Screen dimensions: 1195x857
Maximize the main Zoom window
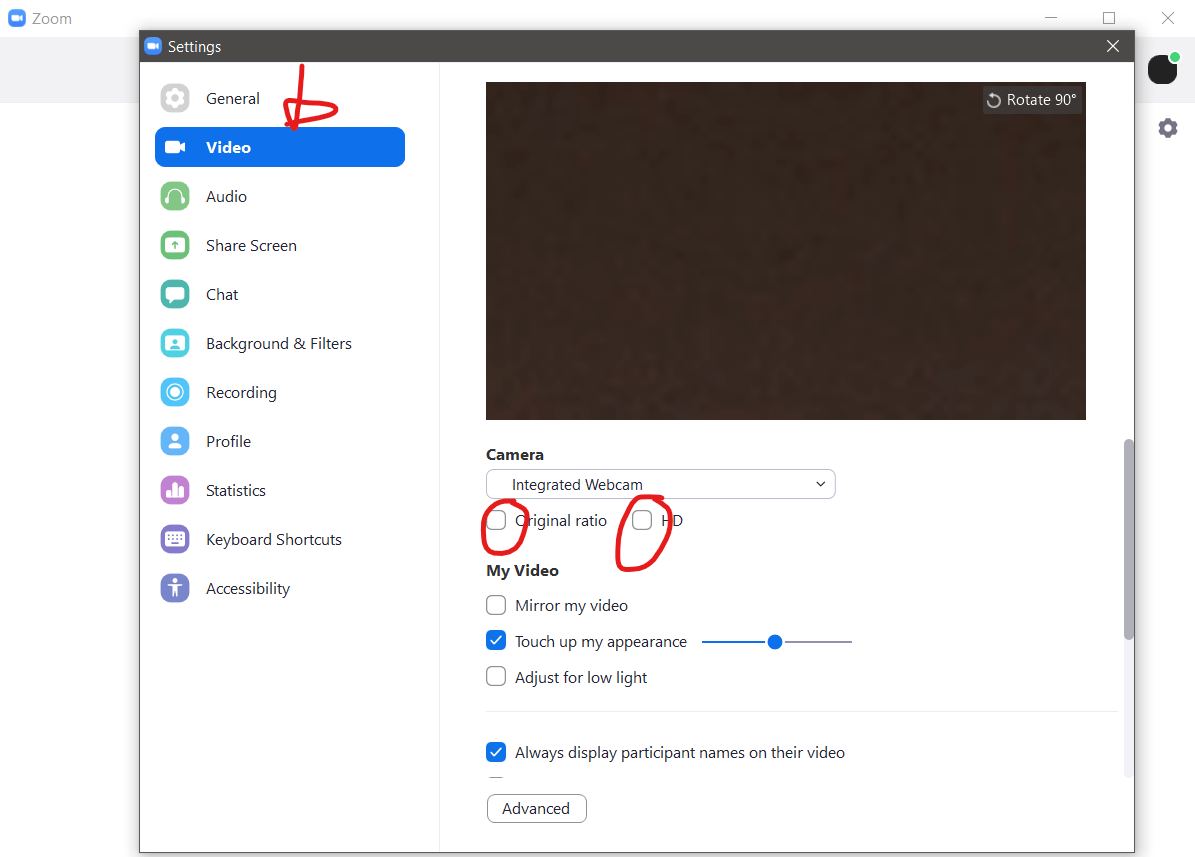tap(1109, 18)
